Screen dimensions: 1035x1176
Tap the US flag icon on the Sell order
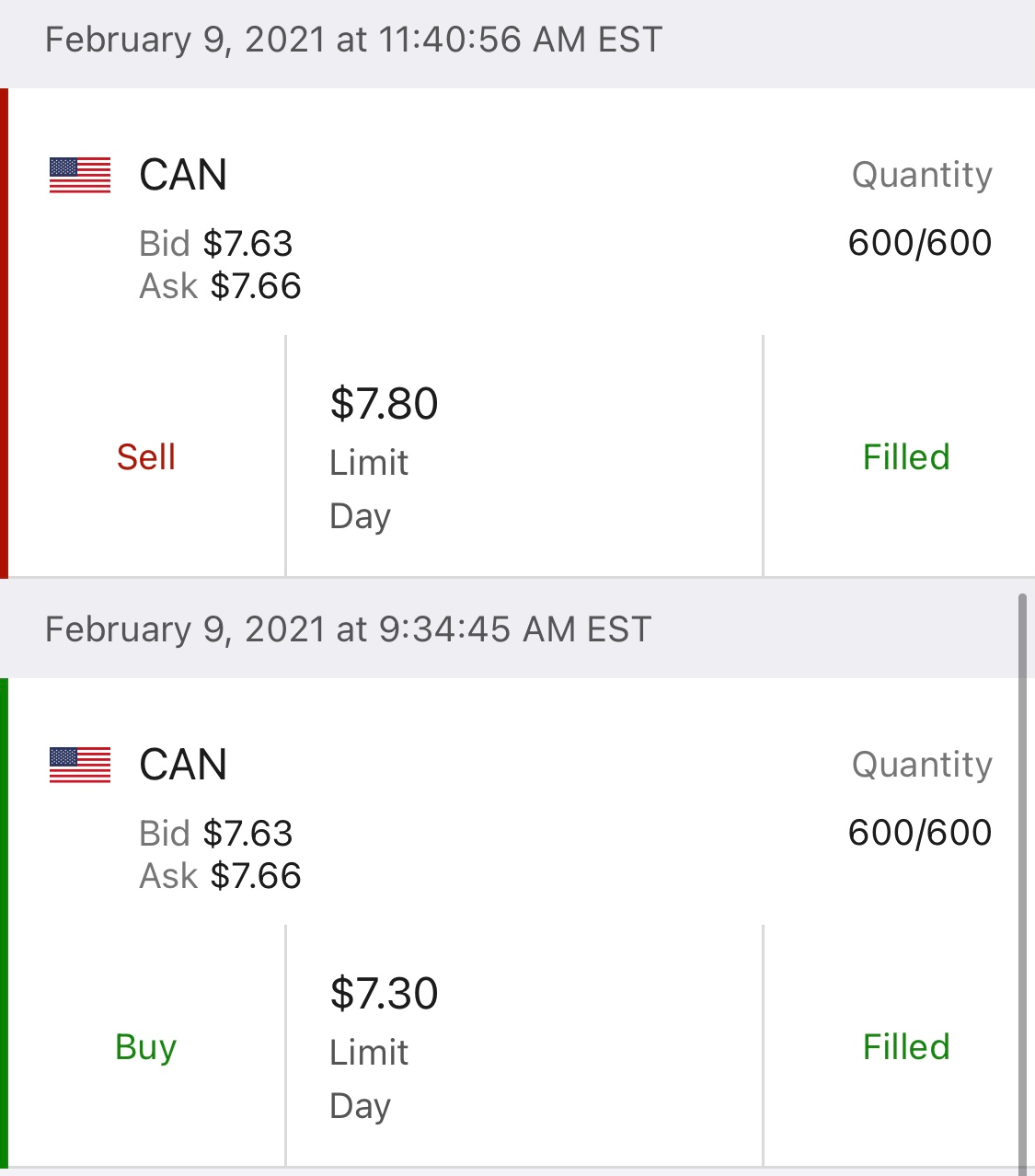tap(80, 175)
